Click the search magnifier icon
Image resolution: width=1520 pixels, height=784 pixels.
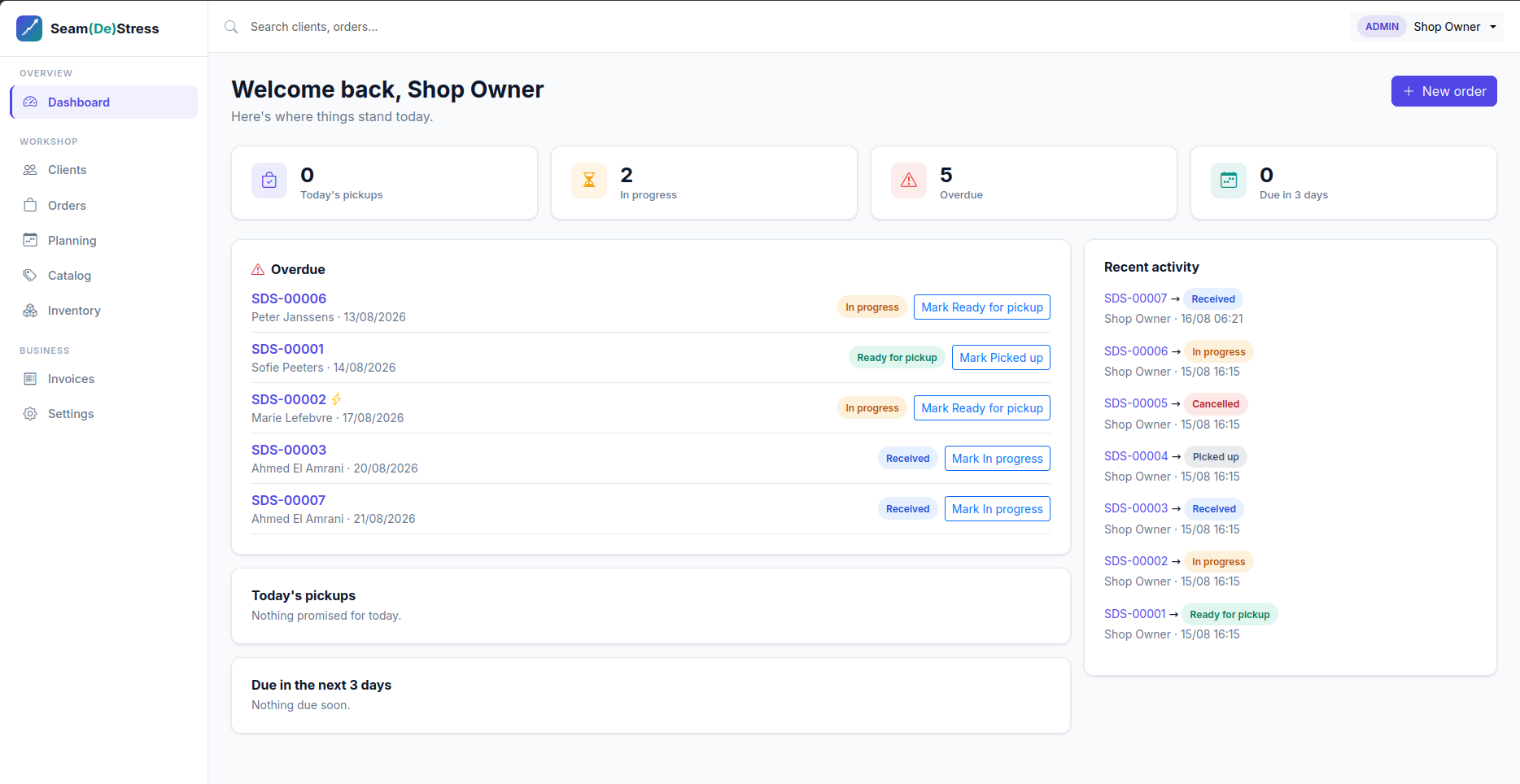click(x=231, y=27)
